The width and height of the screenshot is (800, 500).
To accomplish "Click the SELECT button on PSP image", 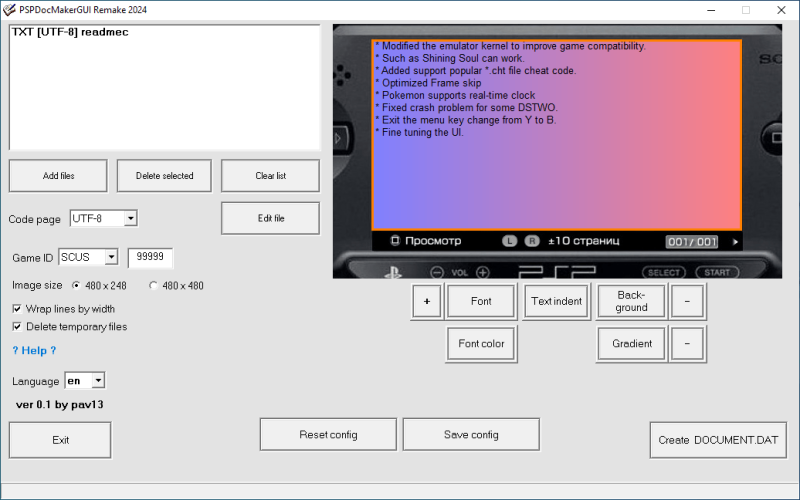I will [663, 272].
